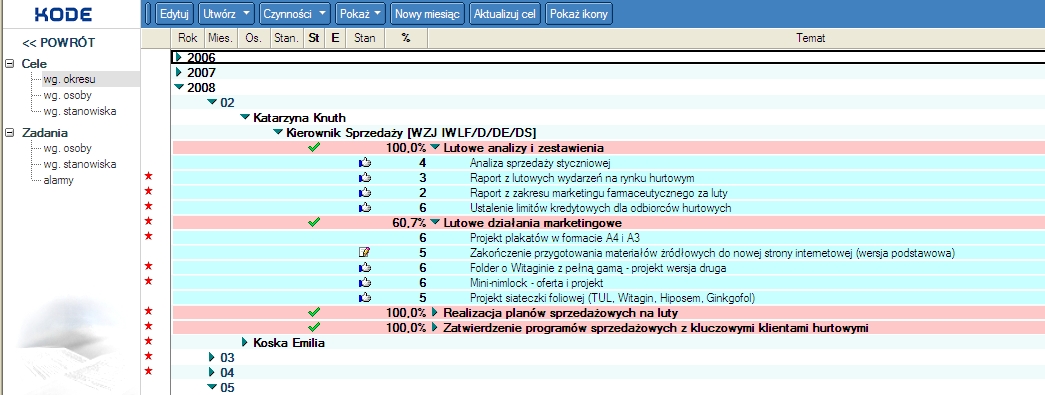The image size is (1045, 395).
Task: Click green checkmark of Lutowe działania marketingowe
Action: pyautogui.click(x=315, y=222)
